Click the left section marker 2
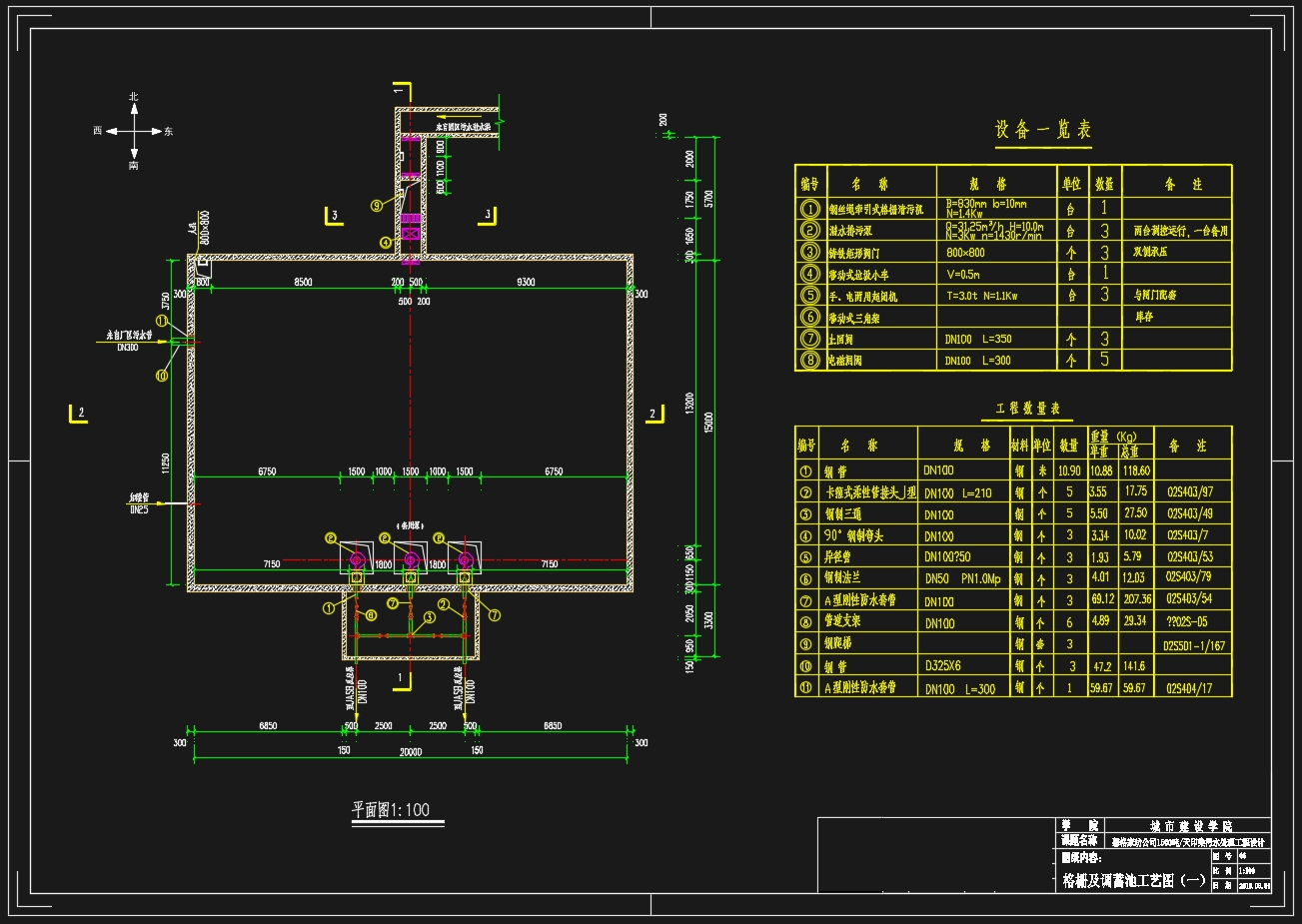Screen dimensions: 1302x924 click(x=79, y=413)
